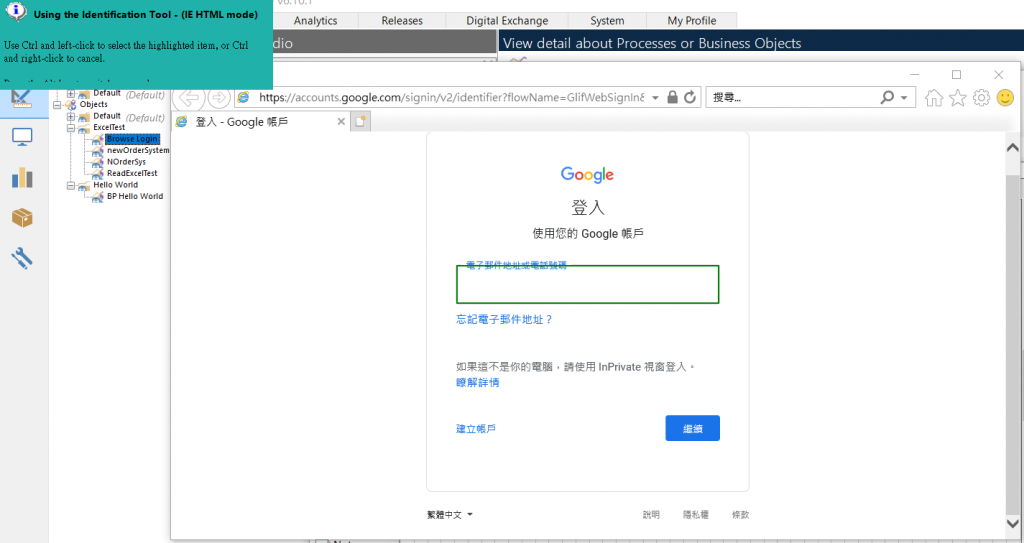This screenshot has width=1024, height=543.
Task: Click the lock security icon in address bar
Action: tap(673, 97)
